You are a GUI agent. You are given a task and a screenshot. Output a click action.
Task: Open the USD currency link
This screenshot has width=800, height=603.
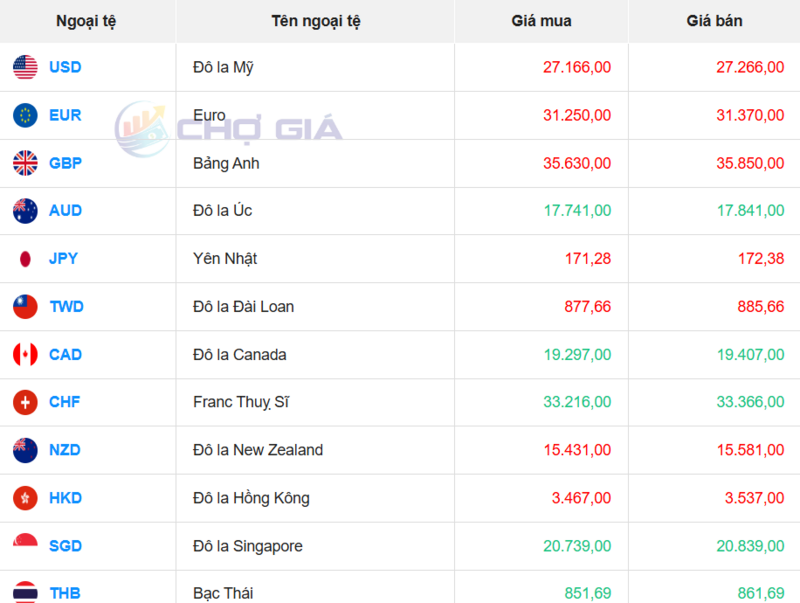65,67
